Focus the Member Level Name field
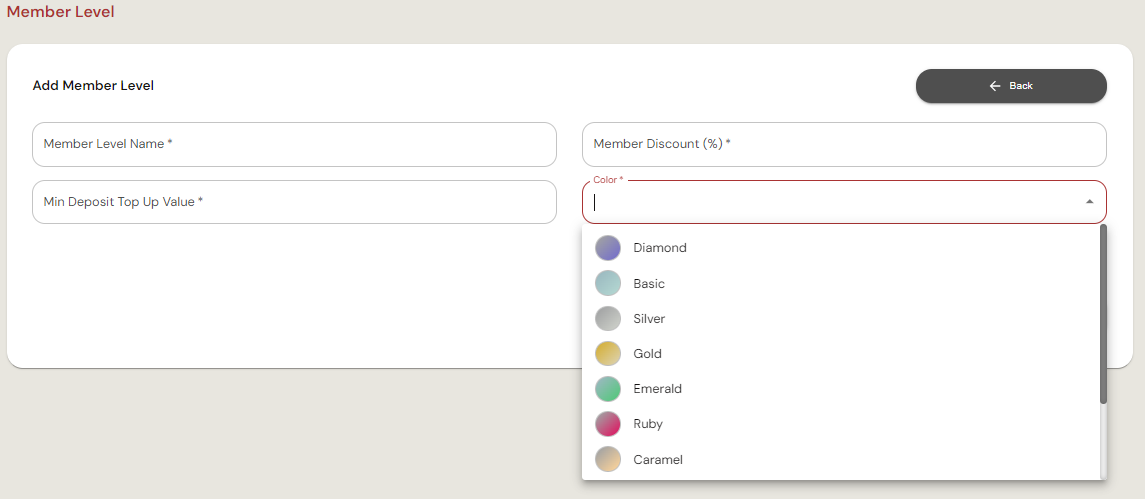Image resolution: width=1145 pixels, height=499 pixels. coord(294,144)
